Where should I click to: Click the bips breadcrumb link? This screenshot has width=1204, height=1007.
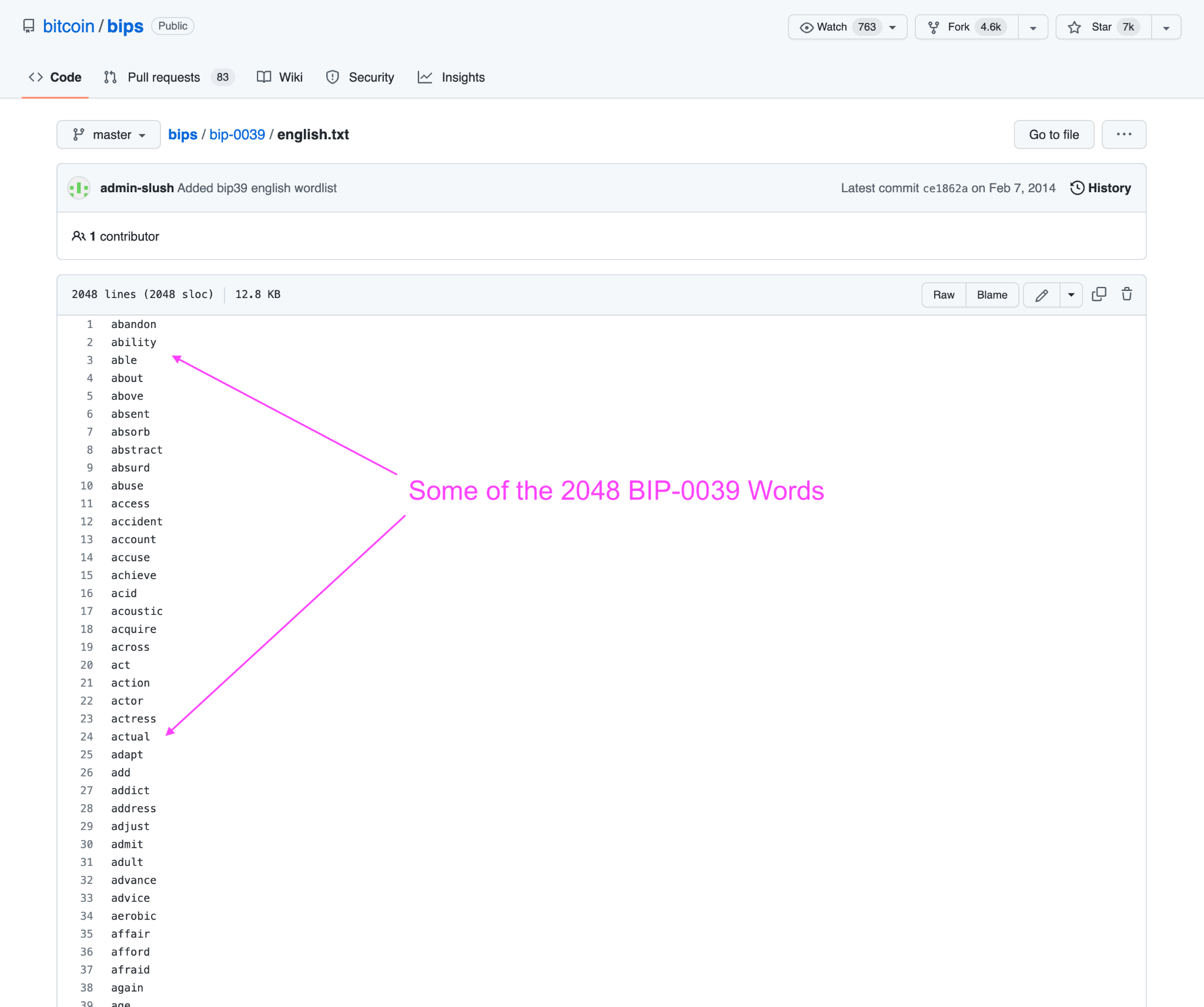[x=183, y=135]
